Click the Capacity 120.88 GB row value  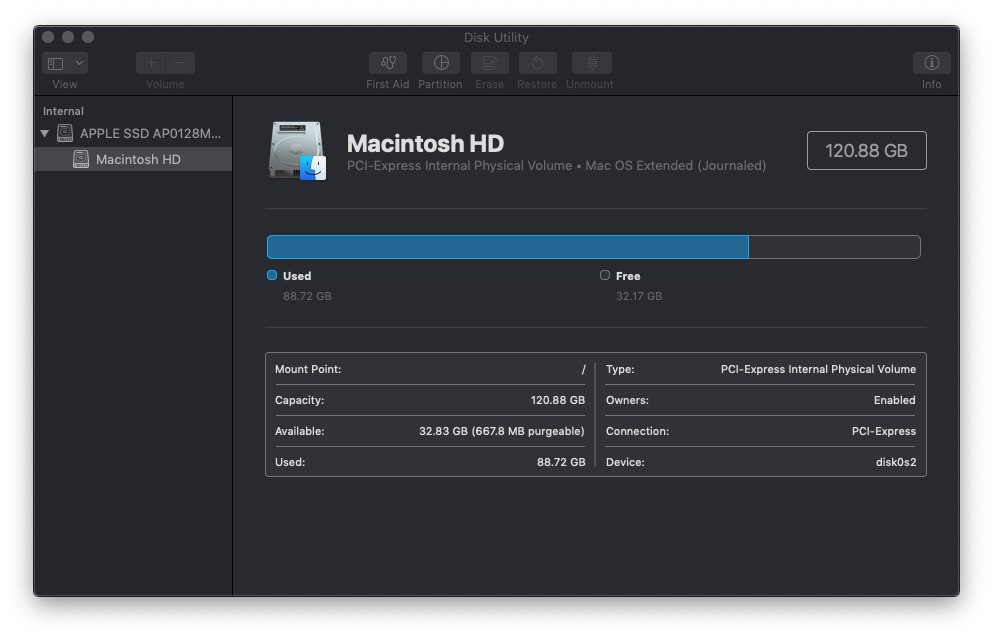(558, 400)
